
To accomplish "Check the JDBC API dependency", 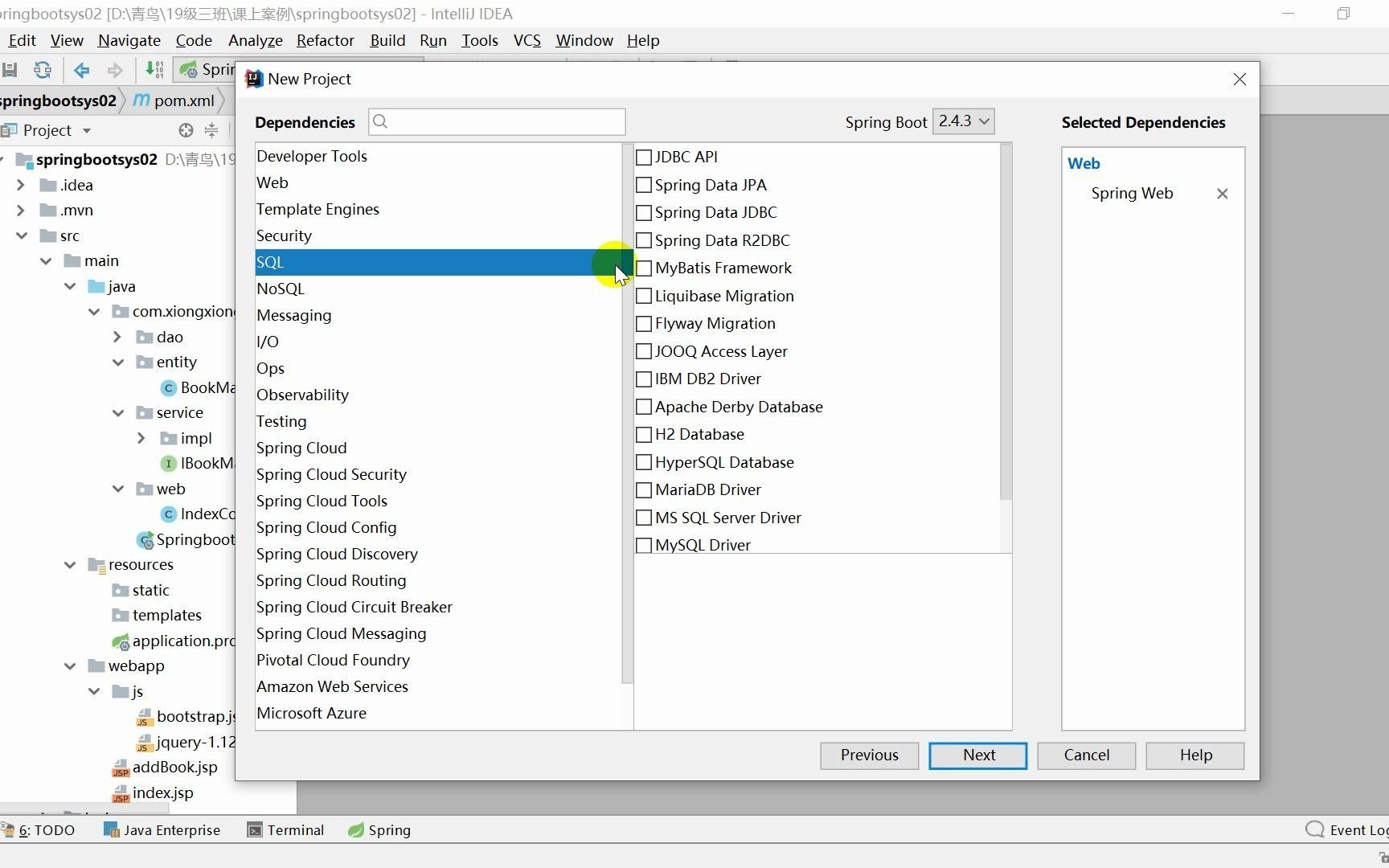I will click(x=643, y=158).
